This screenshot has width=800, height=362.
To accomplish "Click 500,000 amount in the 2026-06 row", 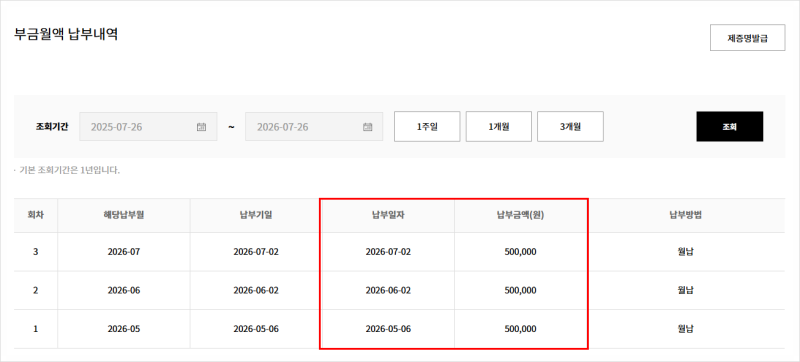I will (x=520, y=291).
